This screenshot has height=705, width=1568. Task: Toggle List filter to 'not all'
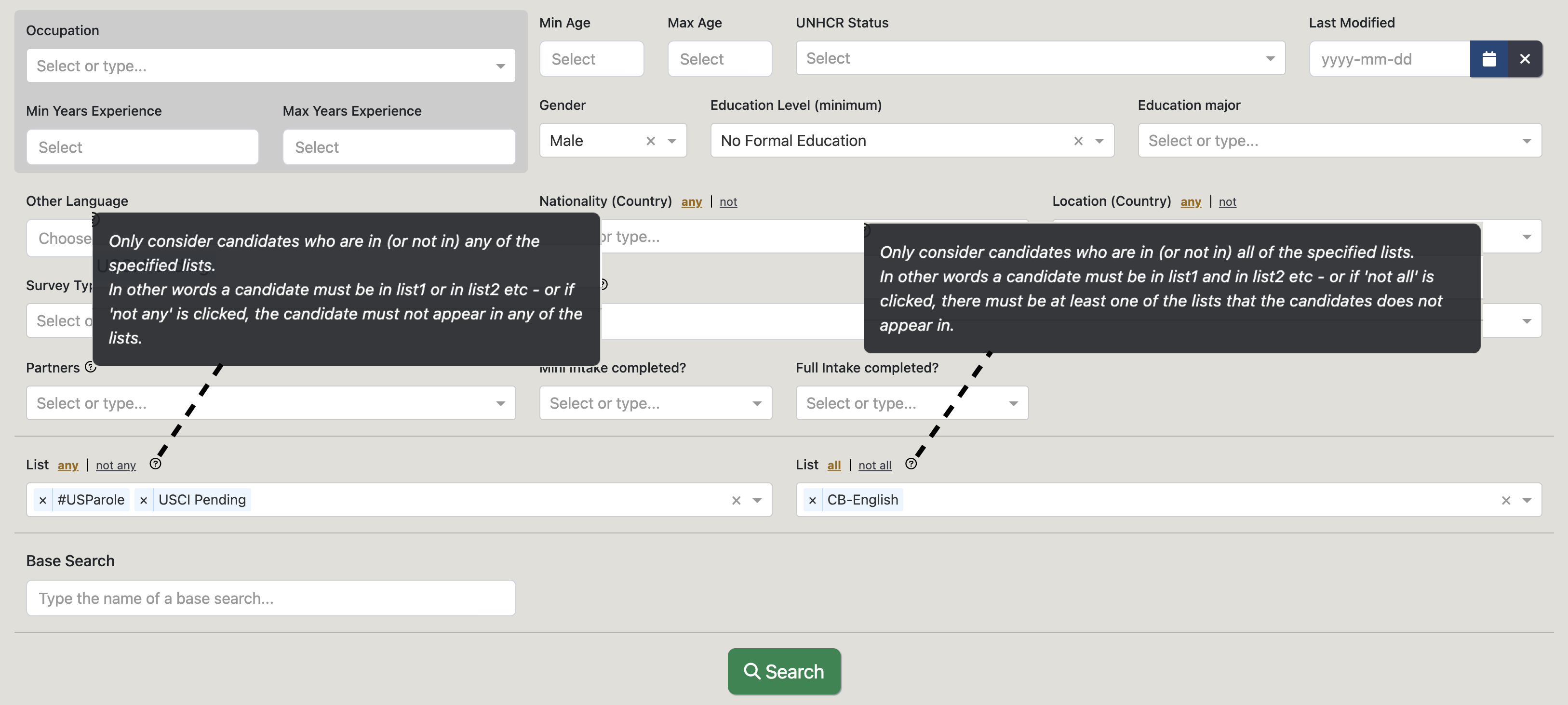pyautogui.click(x=874, y=466)
